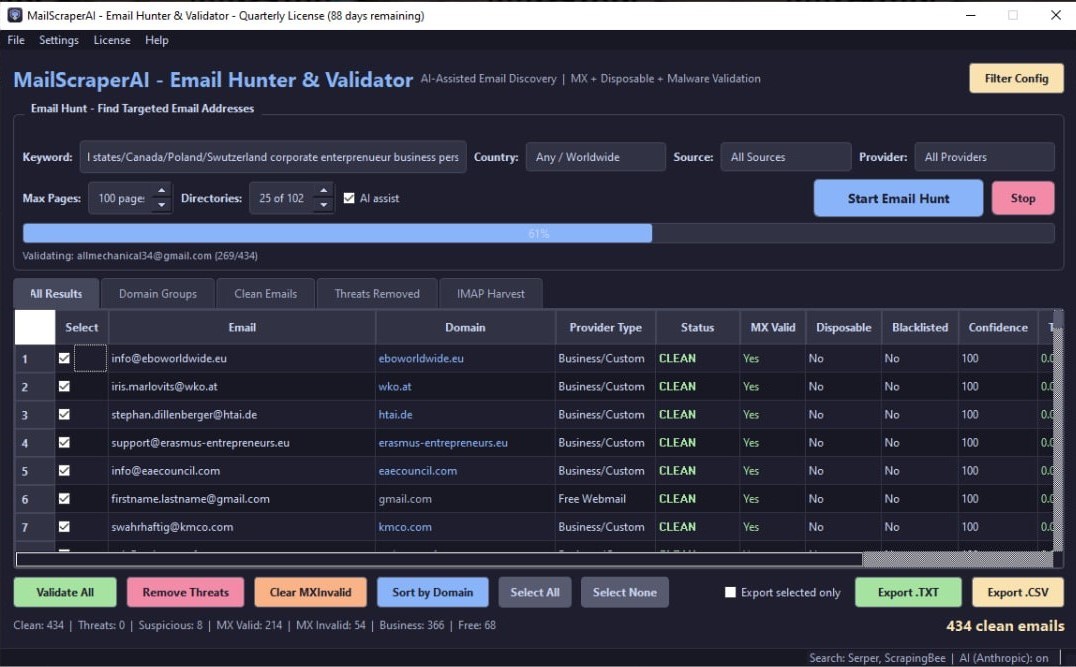Click the Select None button
This screenshot has width=1076, height=667.
tap(624, 592)
